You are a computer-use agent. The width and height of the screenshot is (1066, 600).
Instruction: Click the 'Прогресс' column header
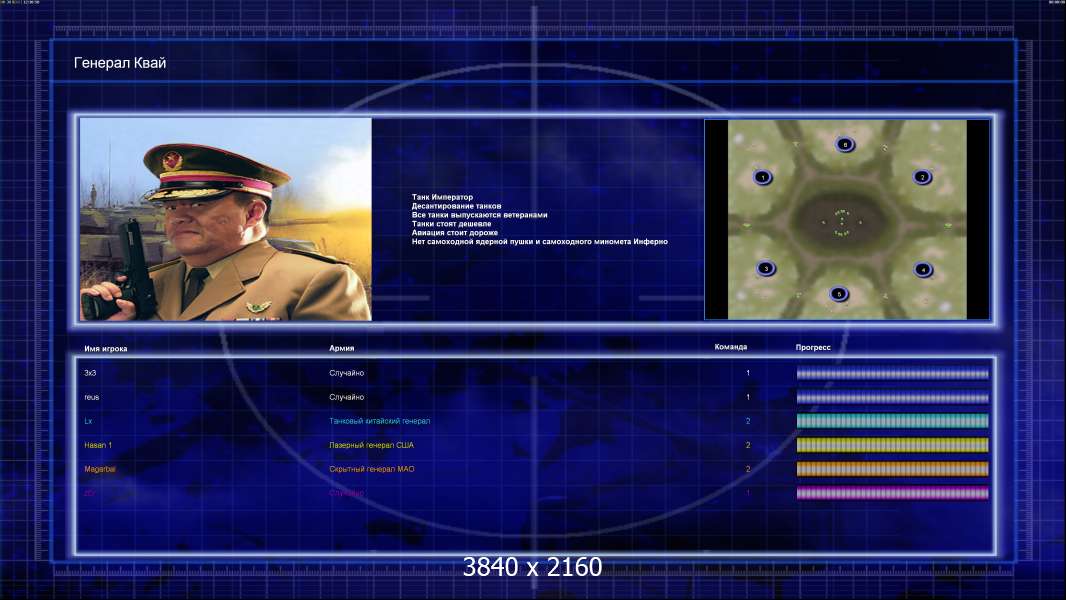click(813, 347)
